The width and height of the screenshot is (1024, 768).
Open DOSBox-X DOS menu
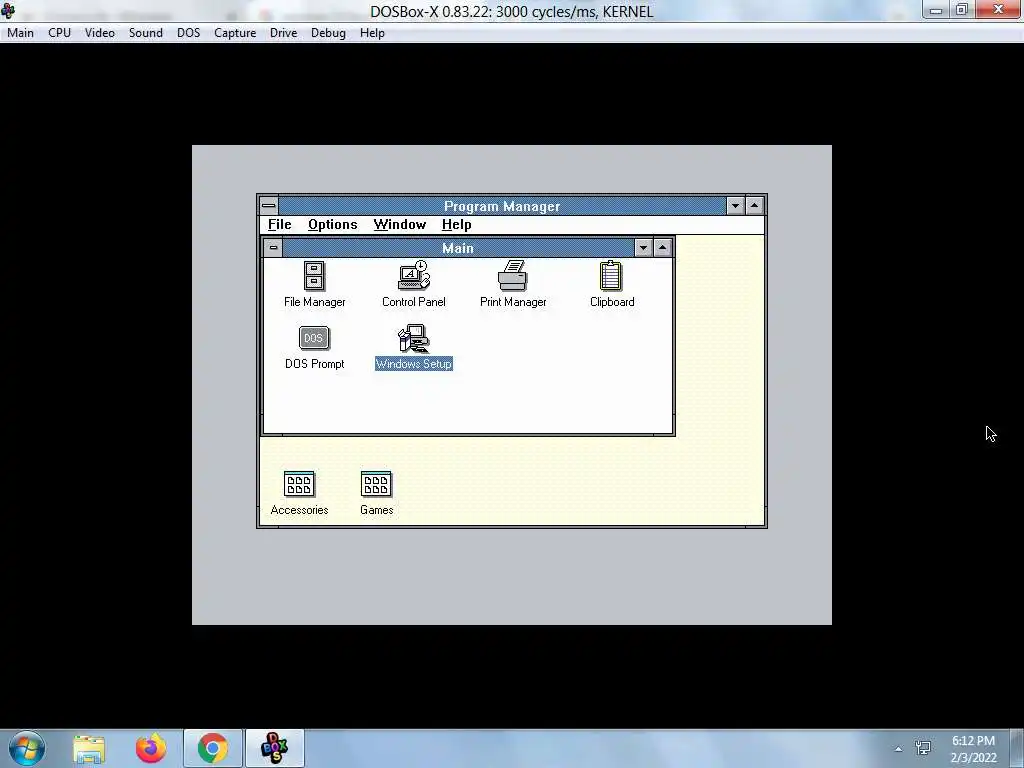(189, 33)
